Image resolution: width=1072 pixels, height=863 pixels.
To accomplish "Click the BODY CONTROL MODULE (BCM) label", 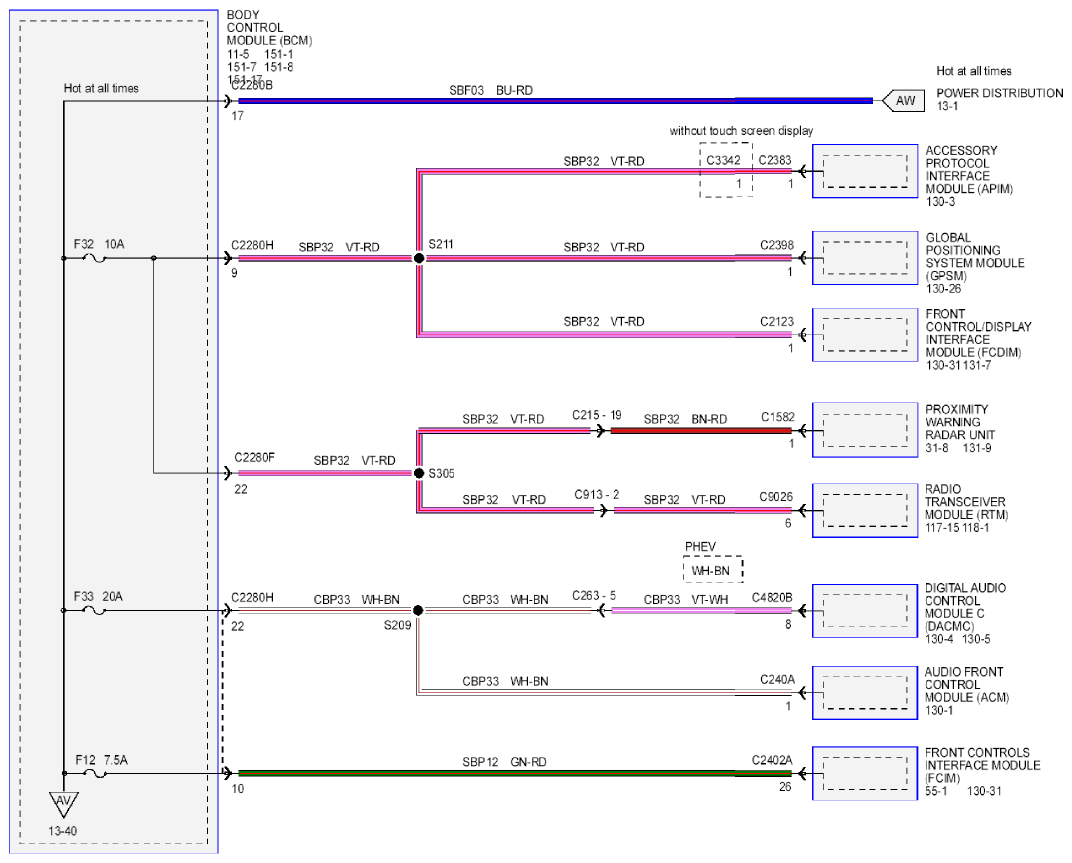I will coord(269,27).
